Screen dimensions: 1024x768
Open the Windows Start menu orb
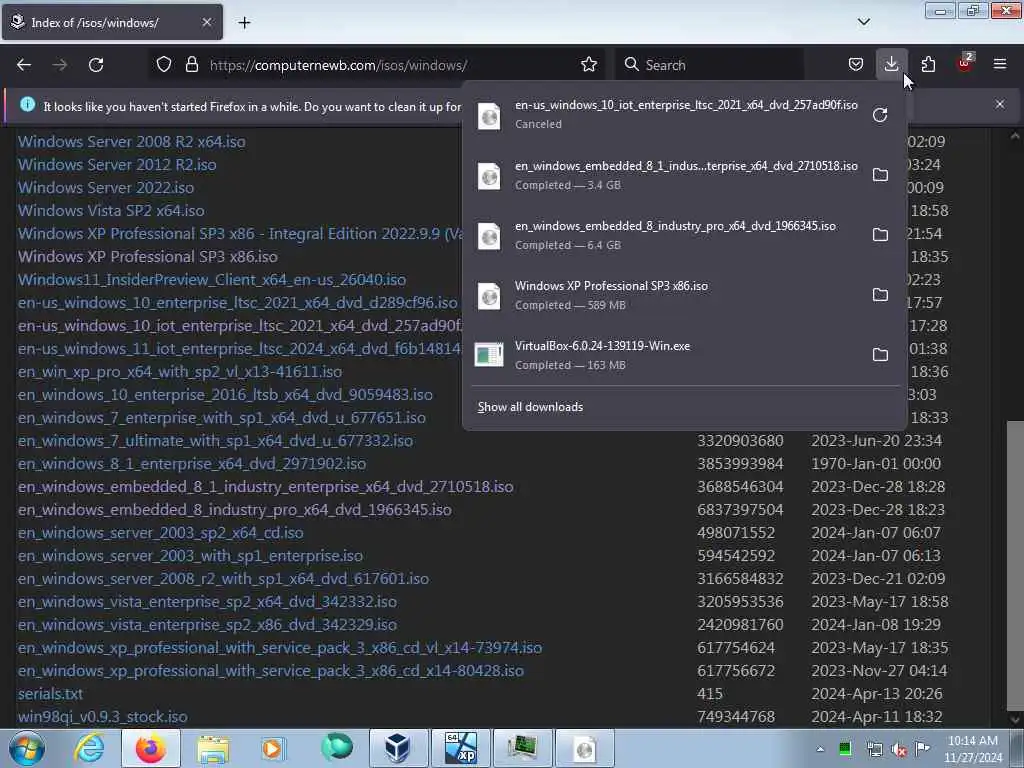(x=27, y=748)
